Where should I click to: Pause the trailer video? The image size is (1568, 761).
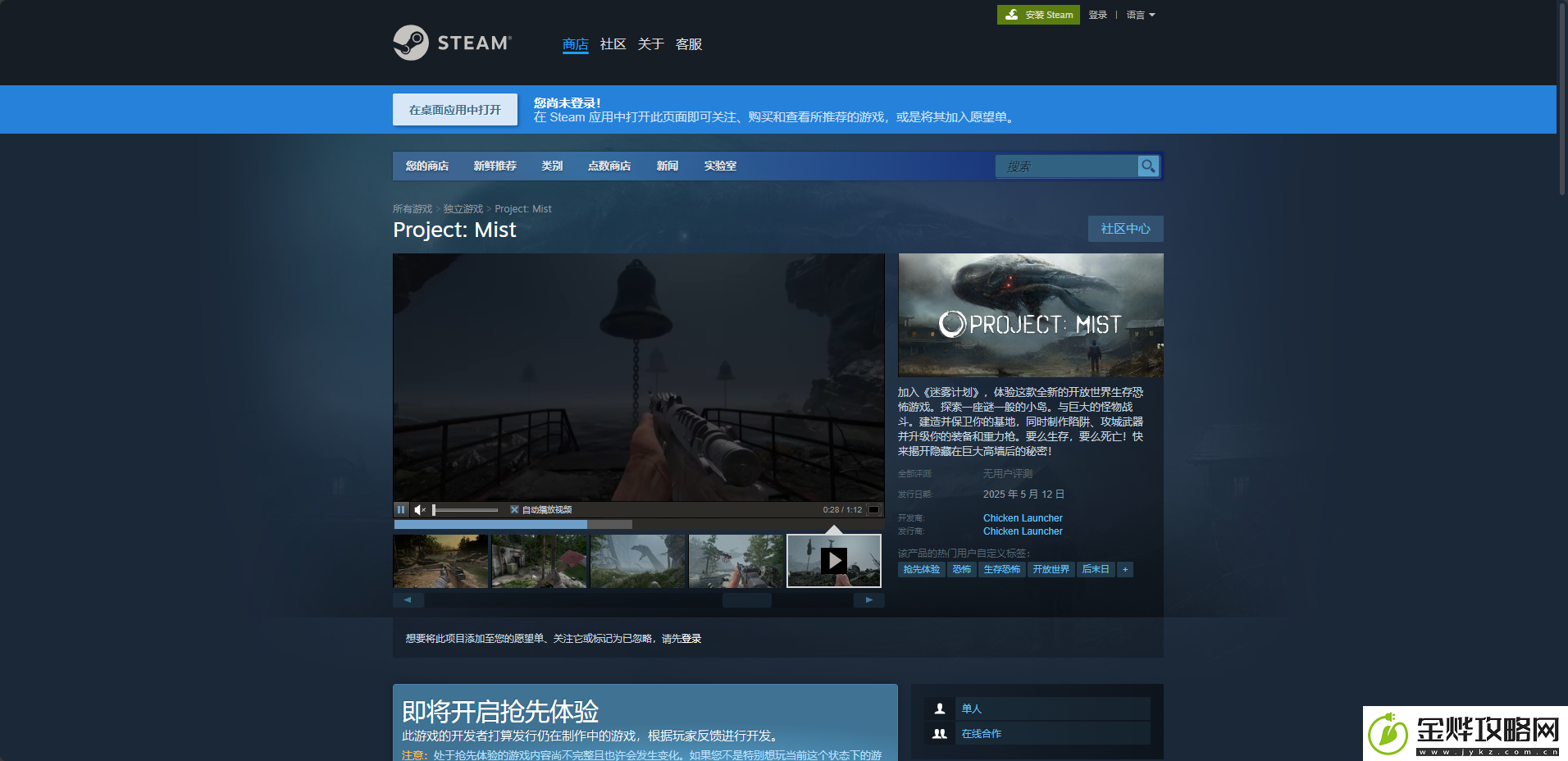[x=401, y=509]
